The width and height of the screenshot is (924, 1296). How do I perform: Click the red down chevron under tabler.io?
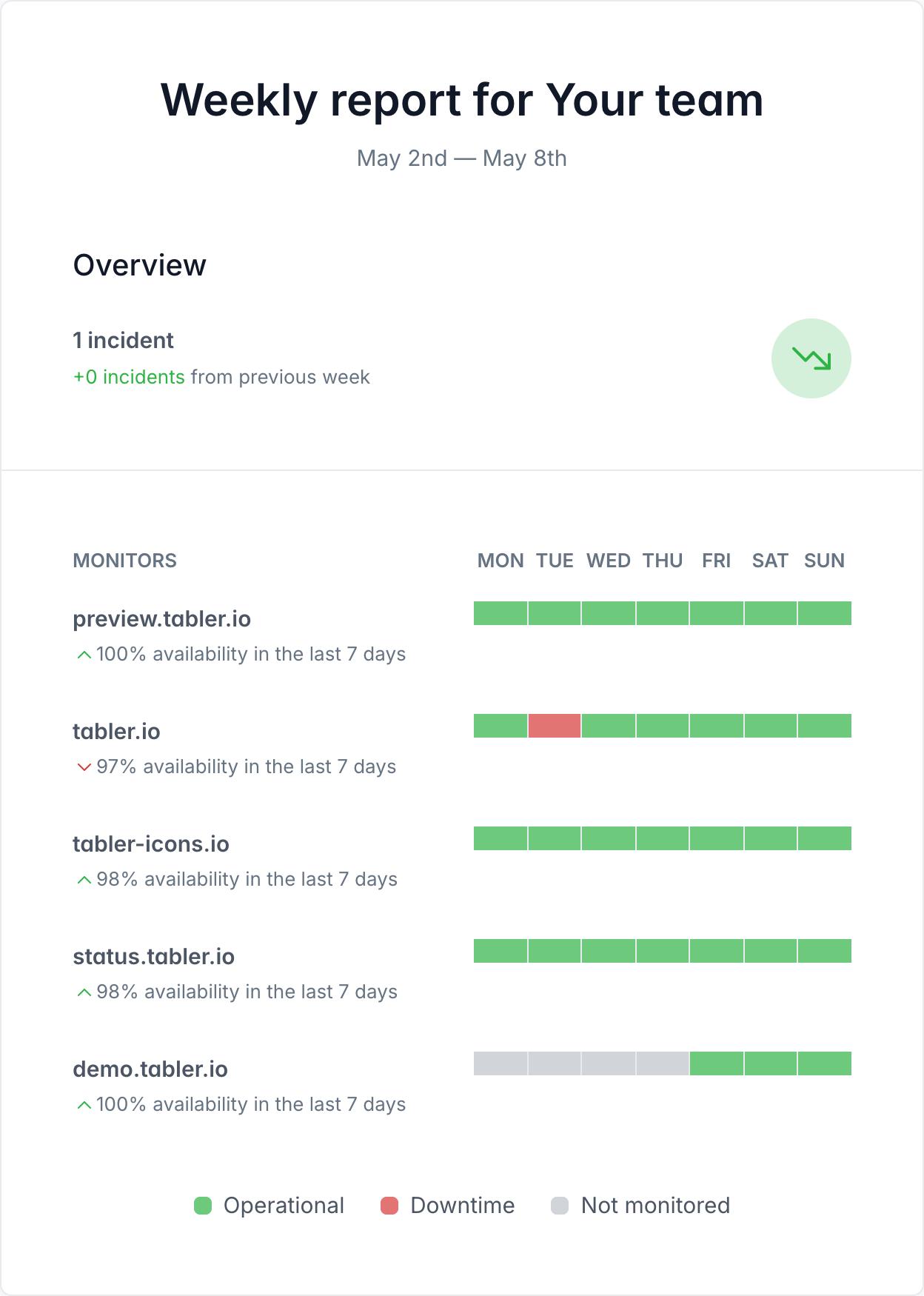84,767
